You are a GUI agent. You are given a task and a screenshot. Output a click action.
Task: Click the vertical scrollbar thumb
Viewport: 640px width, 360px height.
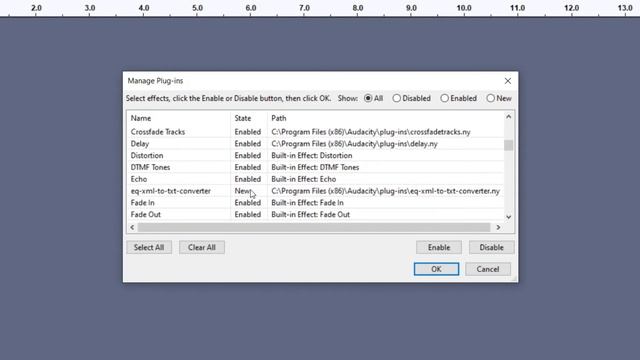click(x=509, y=145)
